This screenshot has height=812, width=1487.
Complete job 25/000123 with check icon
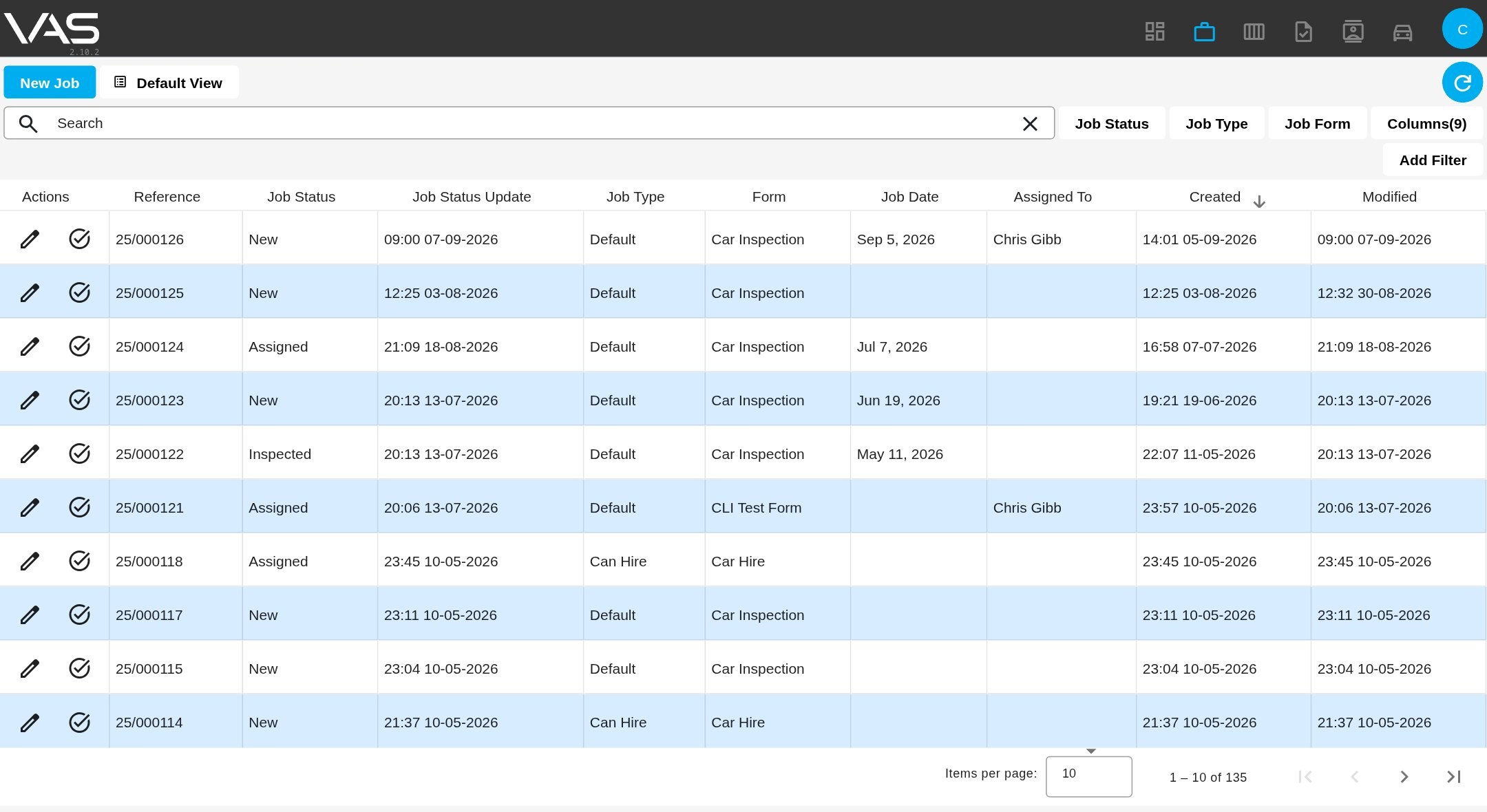80,400
